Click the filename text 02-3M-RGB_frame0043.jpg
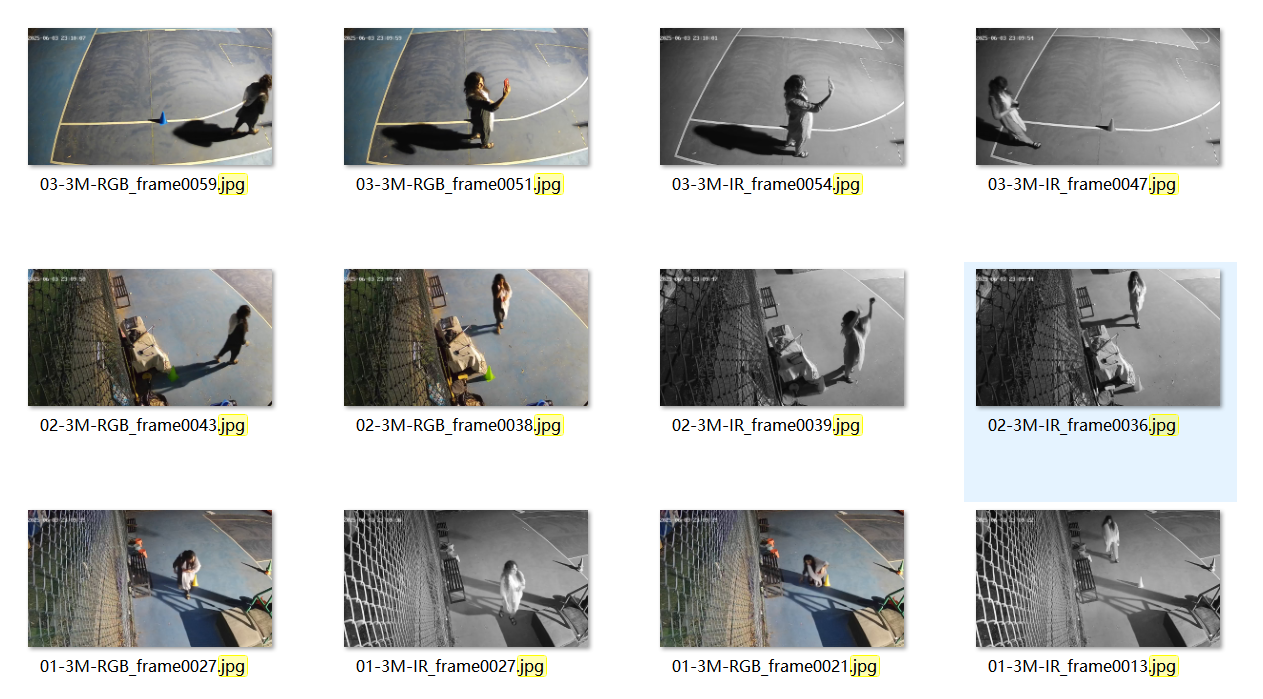This screenshot has height=699, width=1263. pos(143,426)
